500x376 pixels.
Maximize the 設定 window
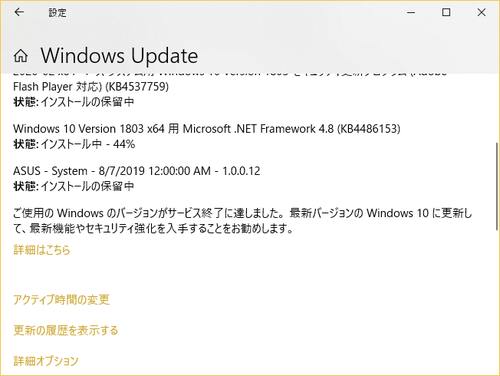coord(446,12)
